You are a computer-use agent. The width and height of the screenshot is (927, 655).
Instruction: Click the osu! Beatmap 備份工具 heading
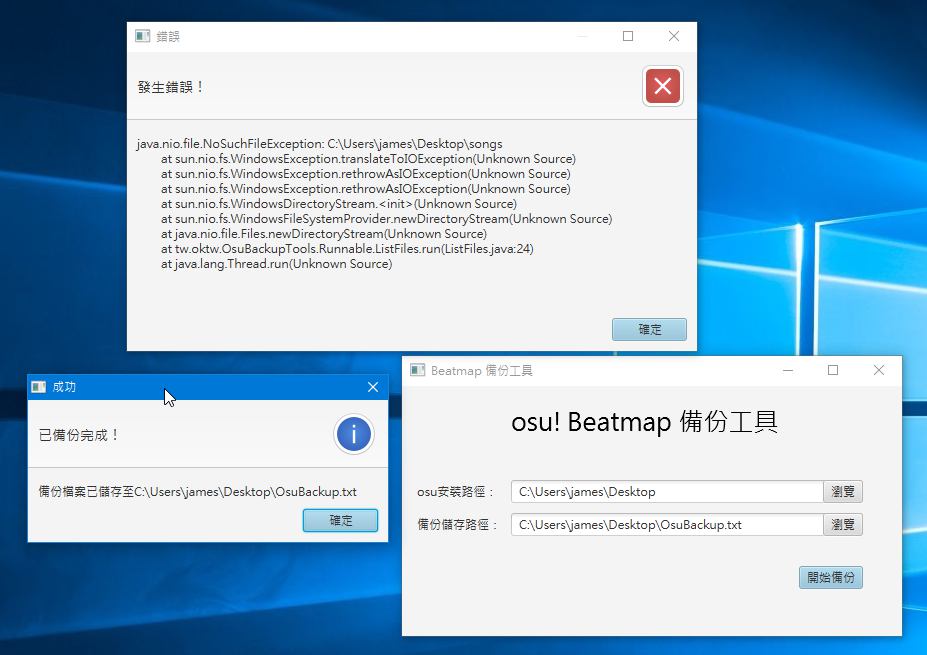[644, 422]
